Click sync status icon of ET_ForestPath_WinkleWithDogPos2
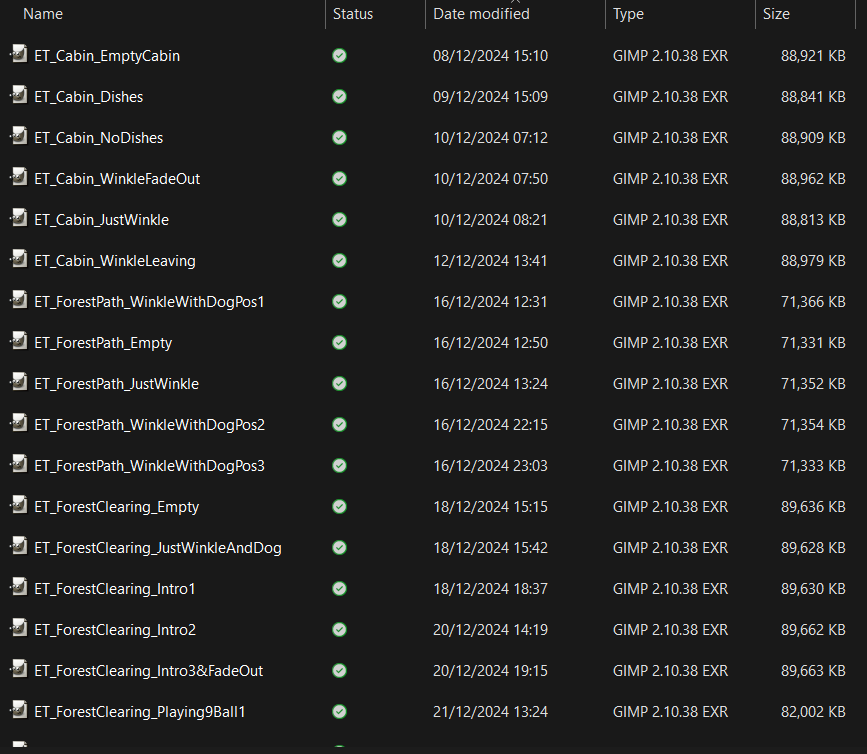 339,425
